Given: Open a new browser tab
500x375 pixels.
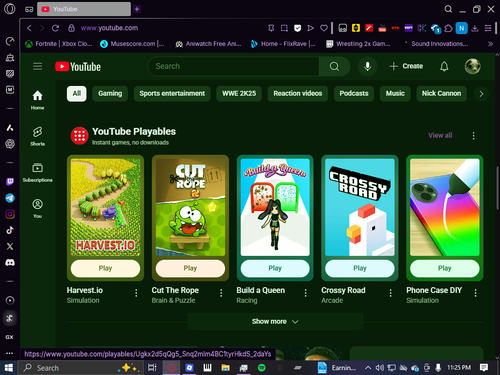Looking at the screenshot, I should click(137, 9).
